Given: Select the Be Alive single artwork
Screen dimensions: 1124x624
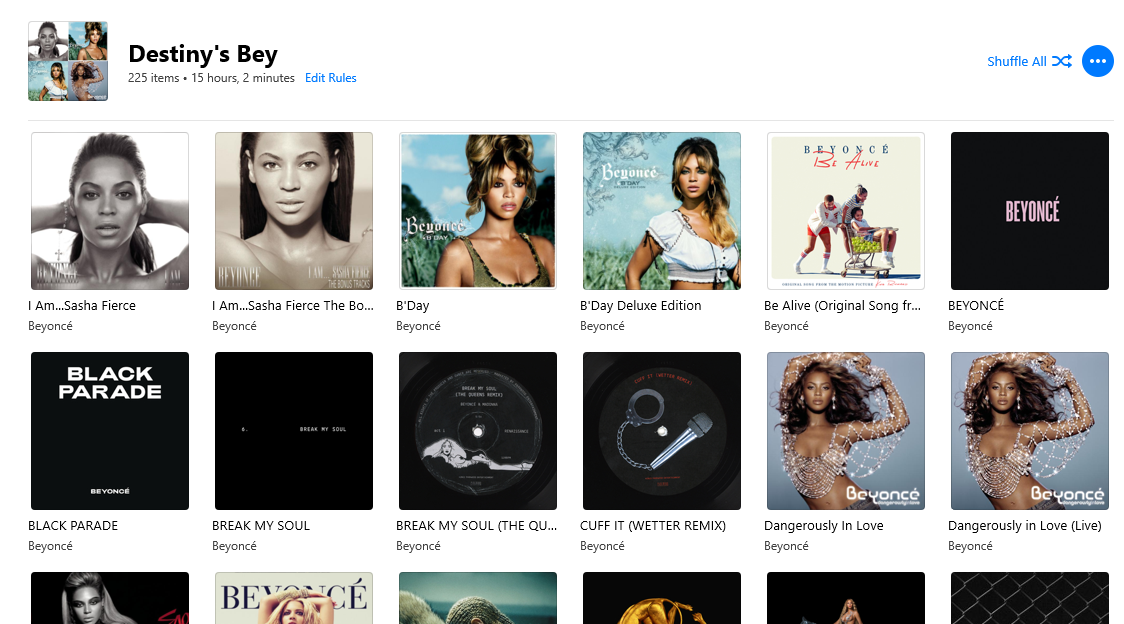Looking at the screenshot, I should [846, 211].
